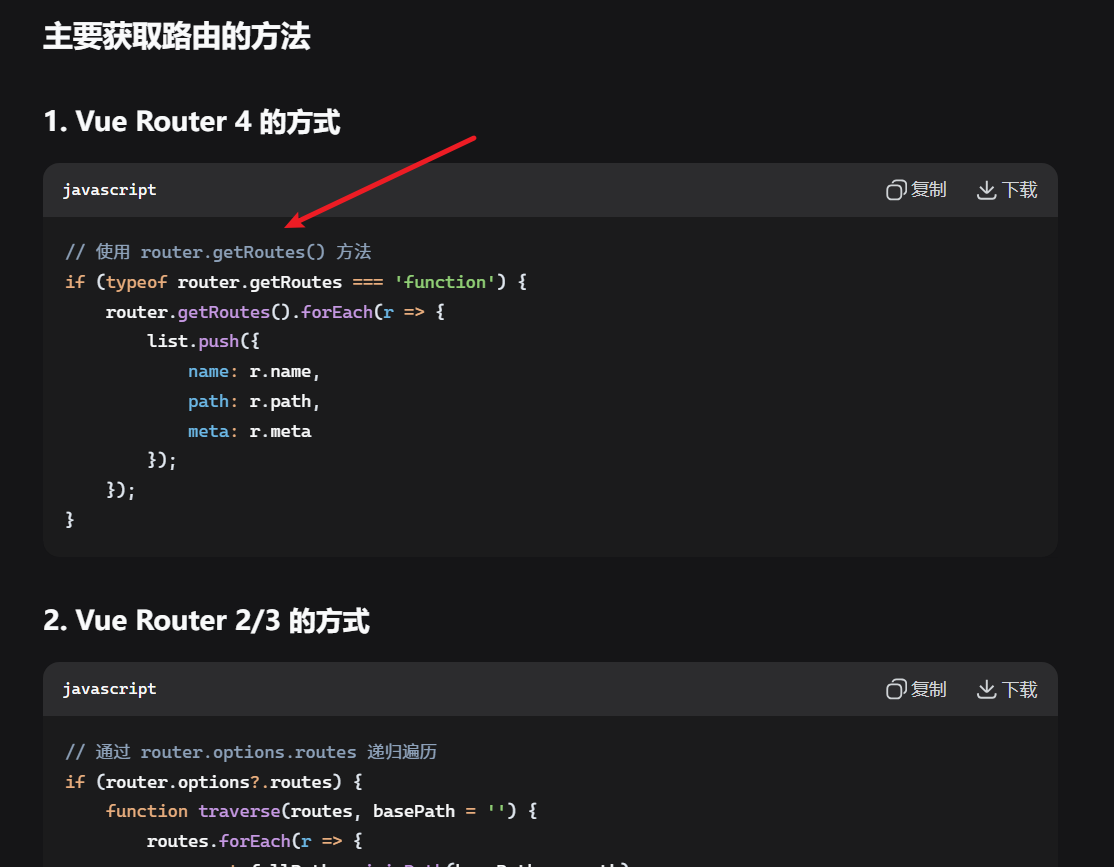
Task: Click the comment line 使用 router.getRoutes() 方法
Action: [218, 252]
